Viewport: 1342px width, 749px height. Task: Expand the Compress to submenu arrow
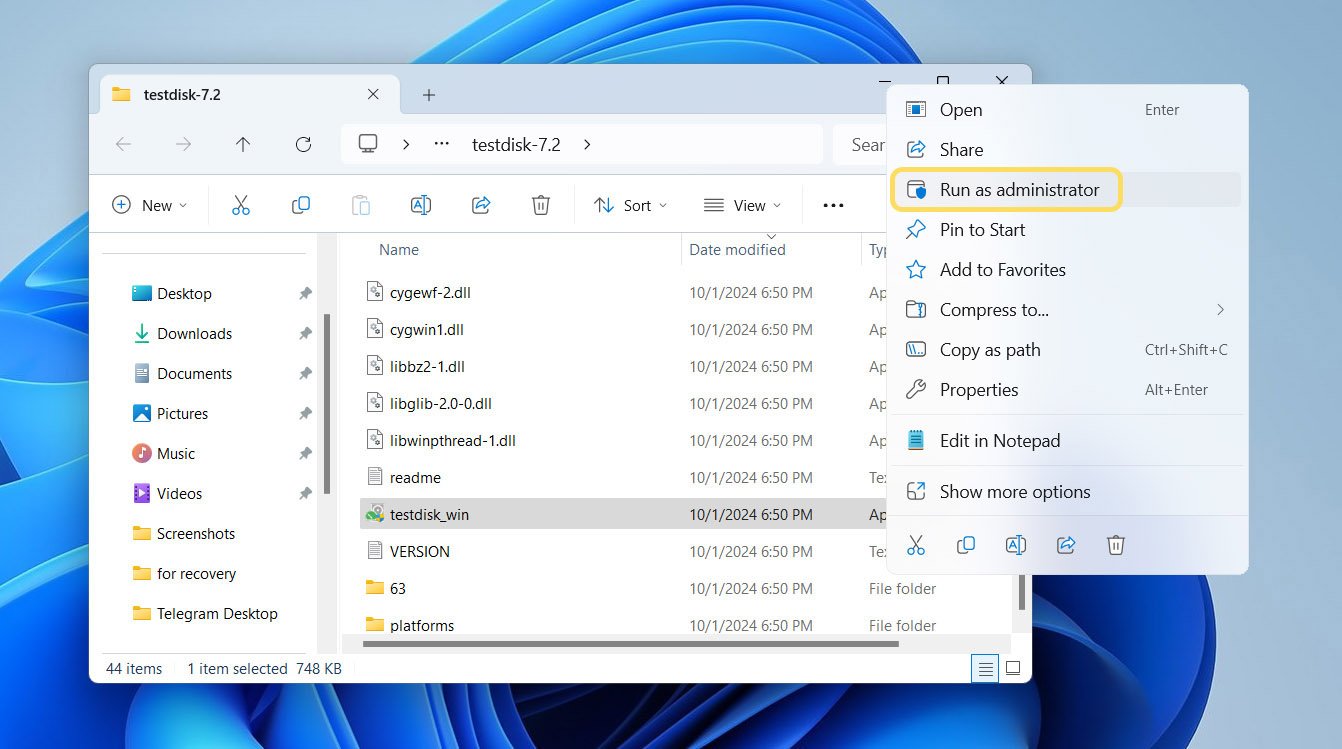pos(1220,310)
